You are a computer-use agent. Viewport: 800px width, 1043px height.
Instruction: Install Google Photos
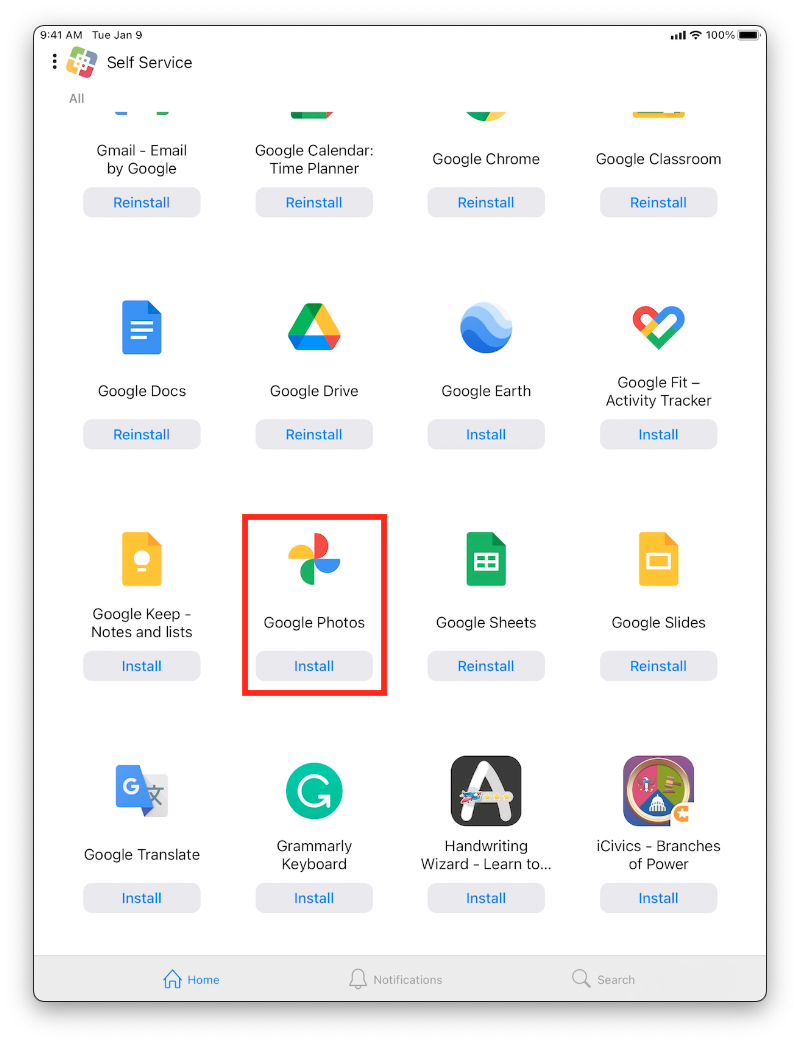tap(314, 666)
